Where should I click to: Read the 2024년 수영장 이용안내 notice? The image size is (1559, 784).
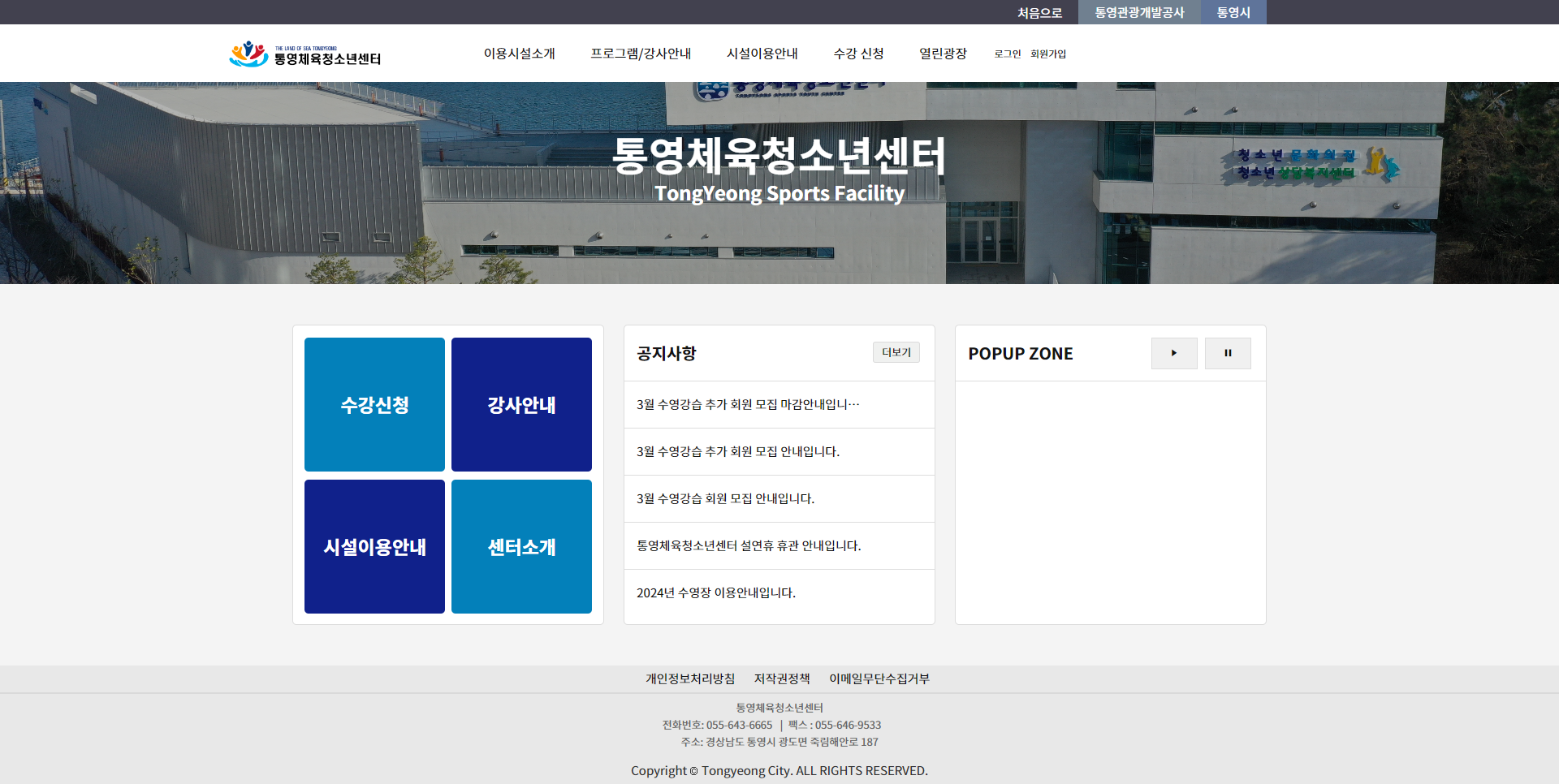(715, 592)
